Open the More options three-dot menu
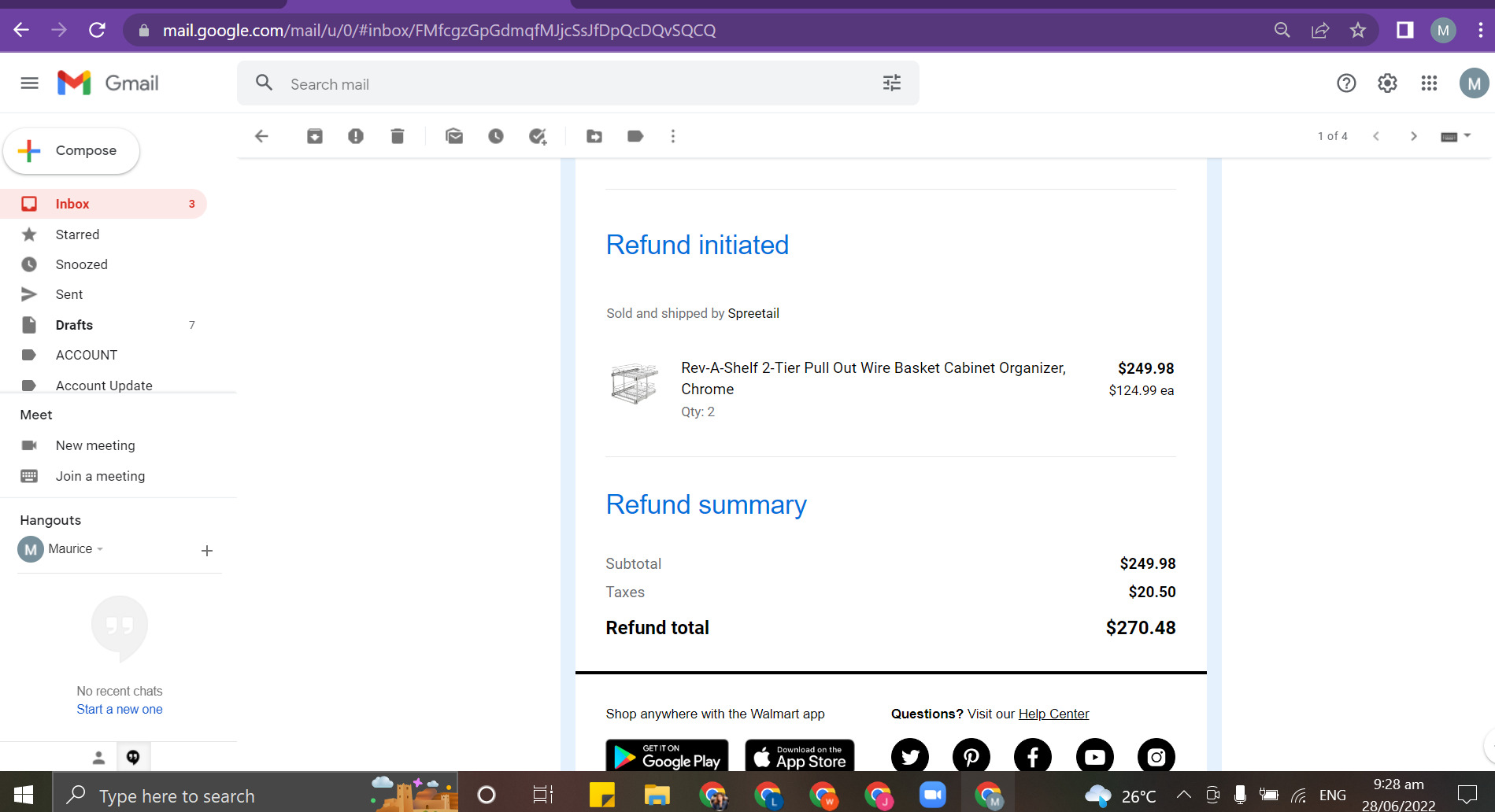Screen dimensions: 1495x812 pos(673,136)
